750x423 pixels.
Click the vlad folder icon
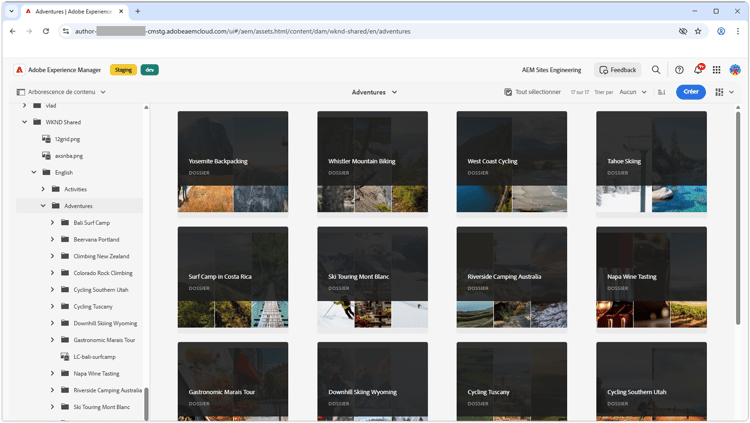click(37, 105)
